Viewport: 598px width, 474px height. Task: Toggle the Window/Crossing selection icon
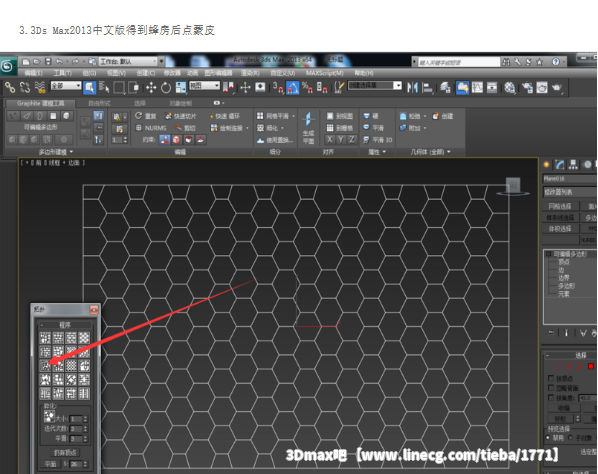(x=134, y=87)
